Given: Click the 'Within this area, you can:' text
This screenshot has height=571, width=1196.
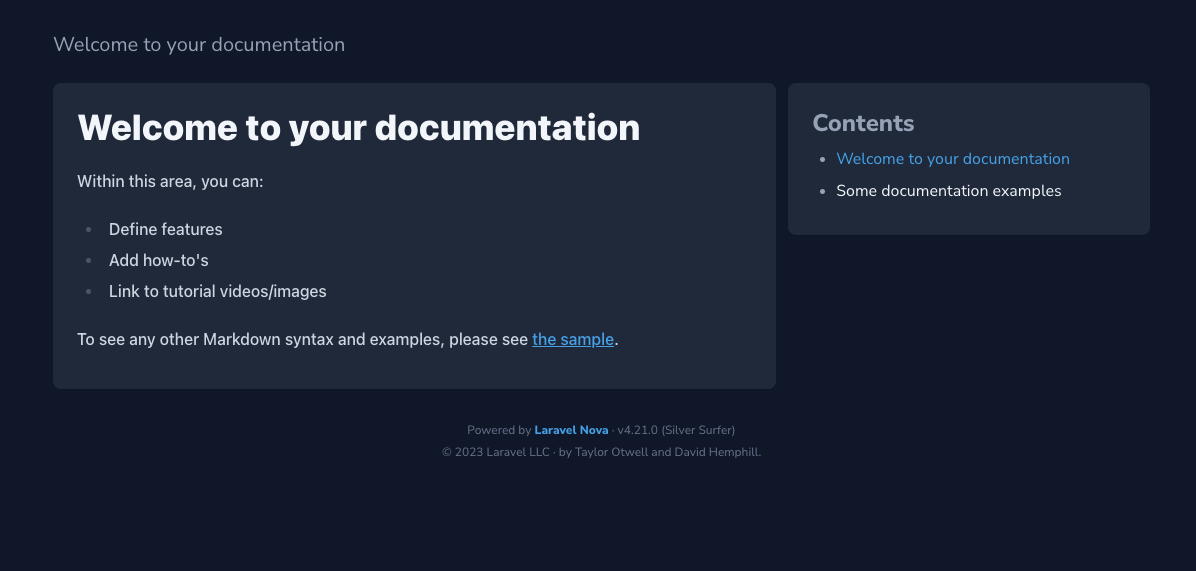Looking at the screenshot, I should [170, 182].
